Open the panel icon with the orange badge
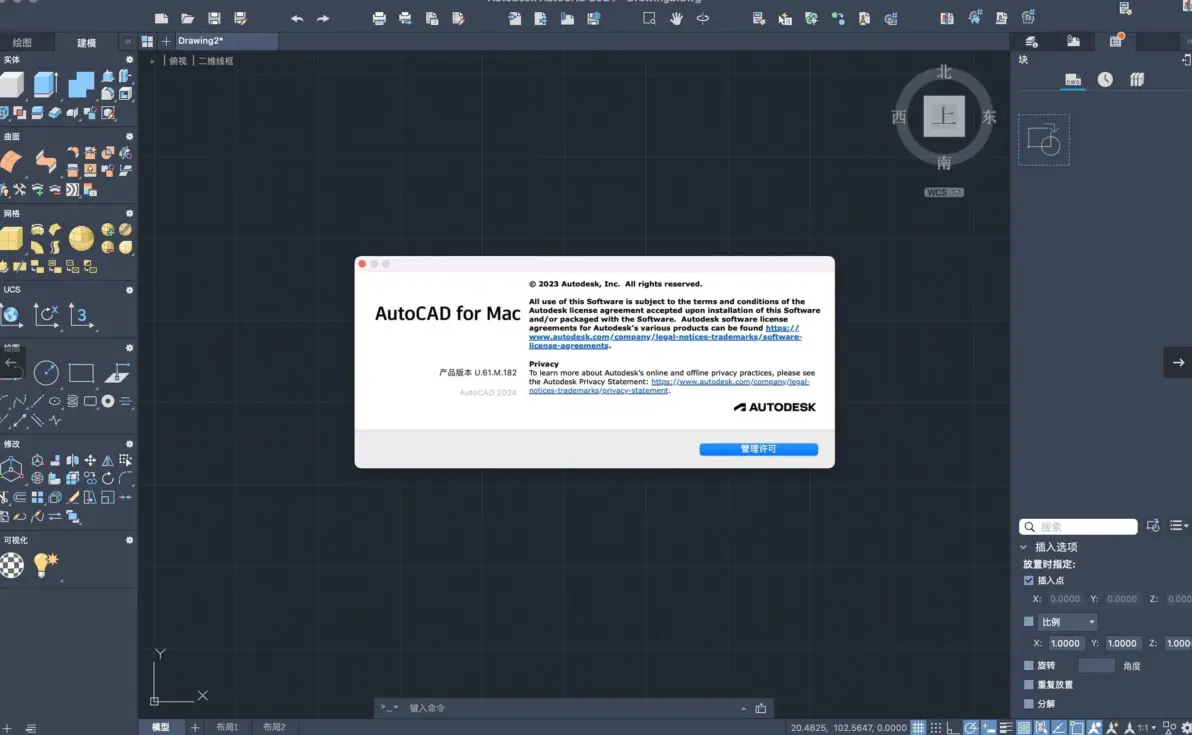 (1116, 41)
